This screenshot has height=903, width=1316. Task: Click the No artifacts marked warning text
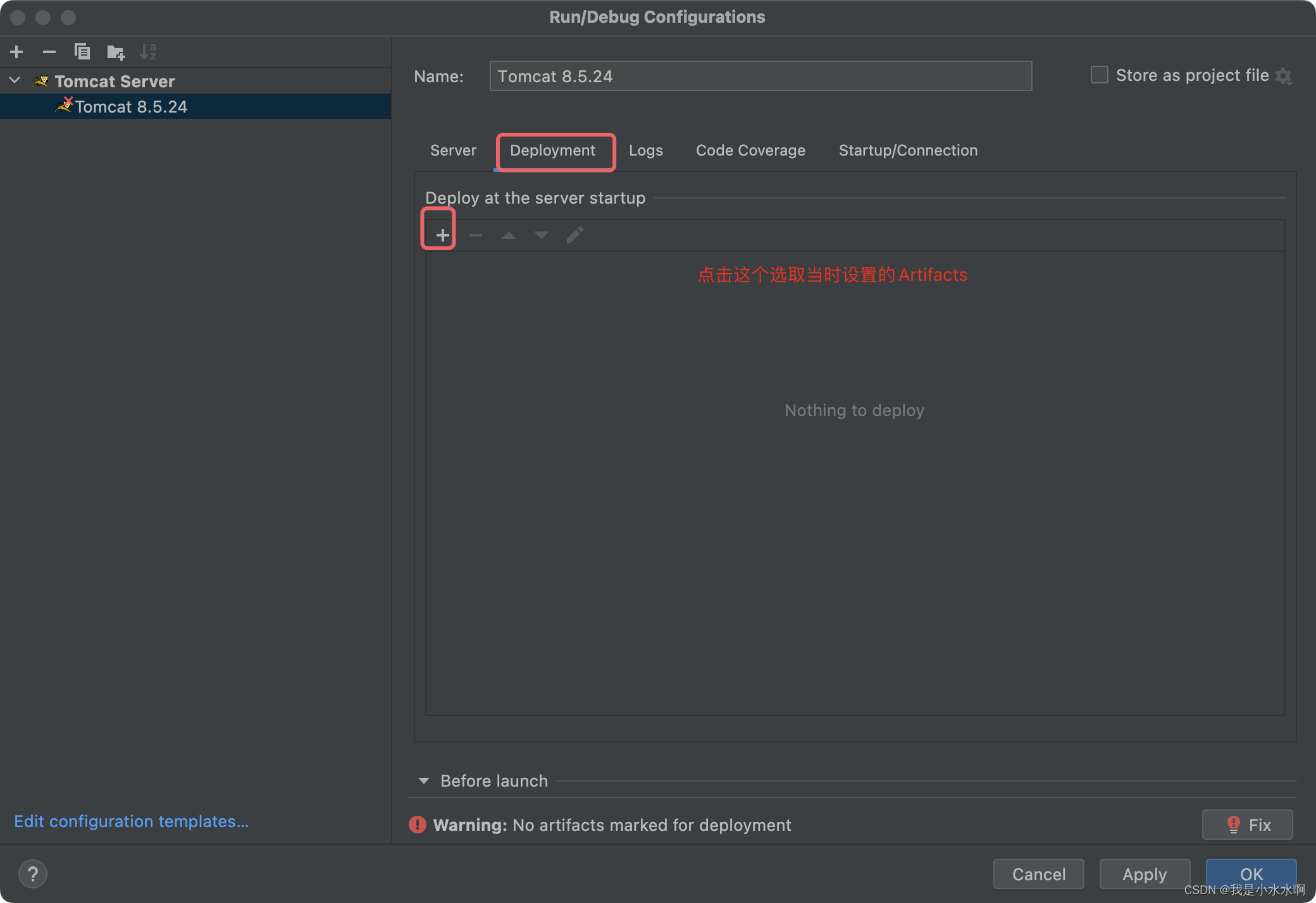coord(652,825)
